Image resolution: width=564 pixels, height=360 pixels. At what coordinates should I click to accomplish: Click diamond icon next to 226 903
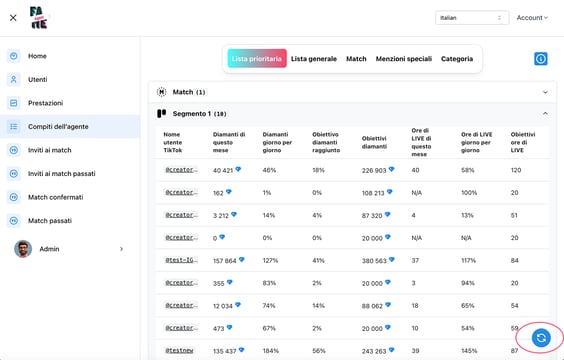pyautogui.click(x=391, y=169)
